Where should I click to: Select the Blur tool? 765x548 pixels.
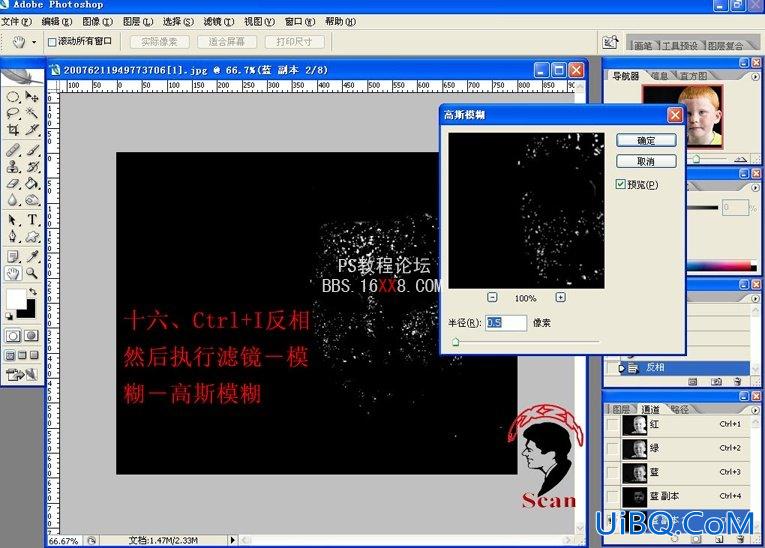(x=13, y=200)
